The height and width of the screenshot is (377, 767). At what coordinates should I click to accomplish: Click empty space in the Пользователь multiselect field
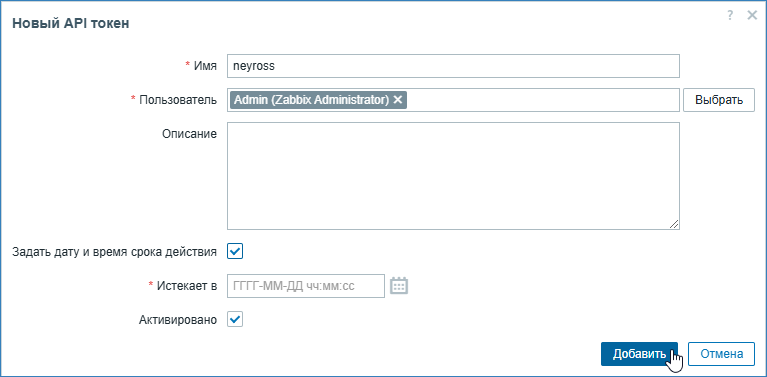point(543,100)
